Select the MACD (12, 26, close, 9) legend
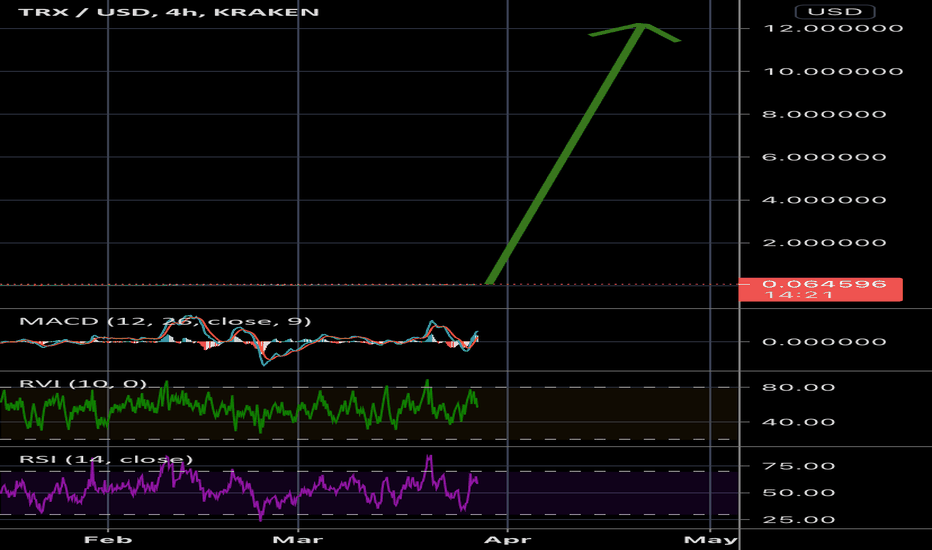The height and width of the screenshot is (550, 932). (165, 321)
